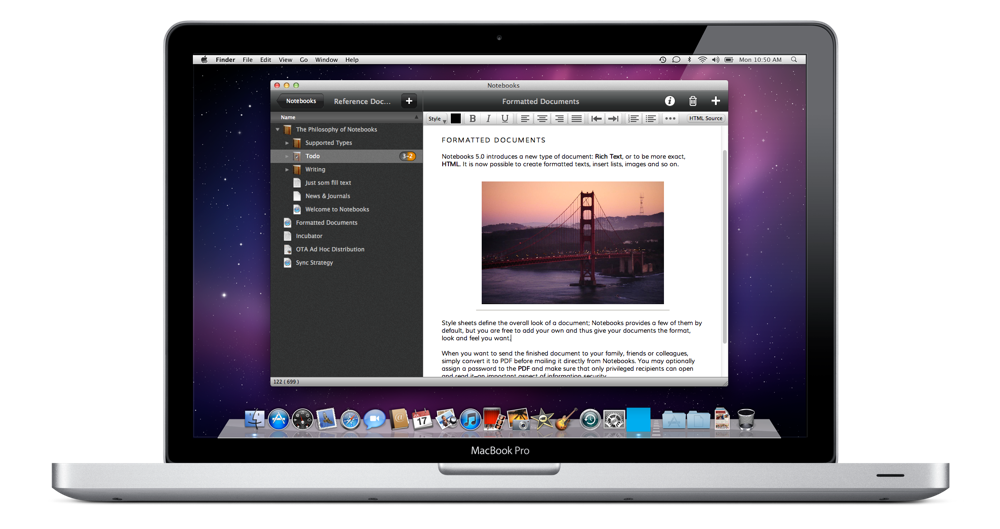Image resolution: width=1000 pixels, height=529 pixels.
Task: Select the Sync Strategy document
Action: point(315,263)
